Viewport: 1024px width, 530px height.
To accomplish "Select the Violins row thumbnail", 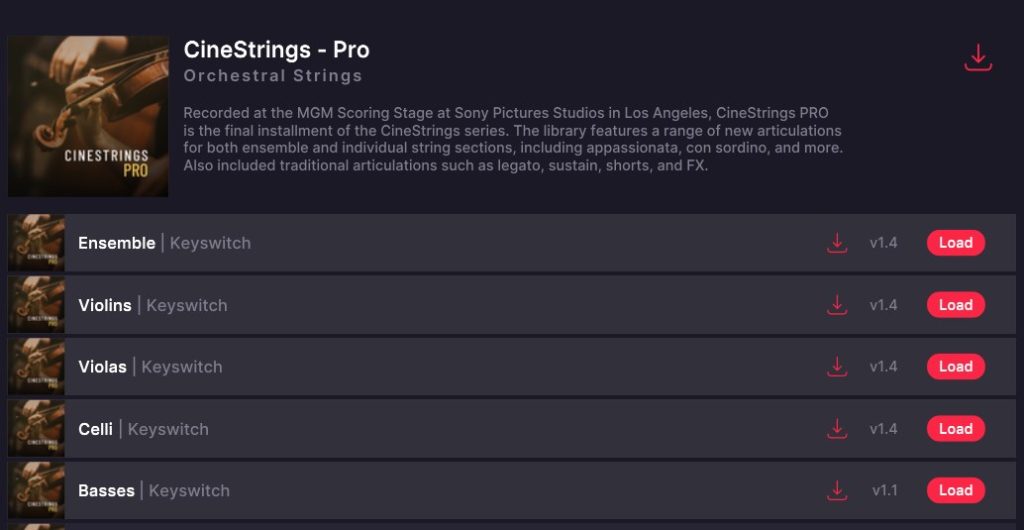I will pos(37,305).
